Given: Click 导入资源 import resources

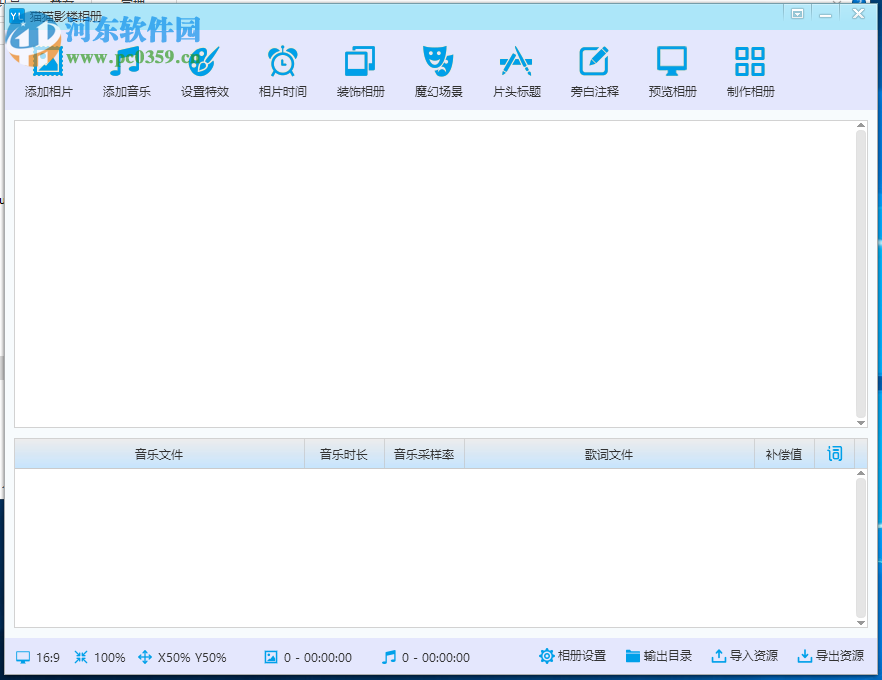Looking at the screenshot, I should pos(744,656).
